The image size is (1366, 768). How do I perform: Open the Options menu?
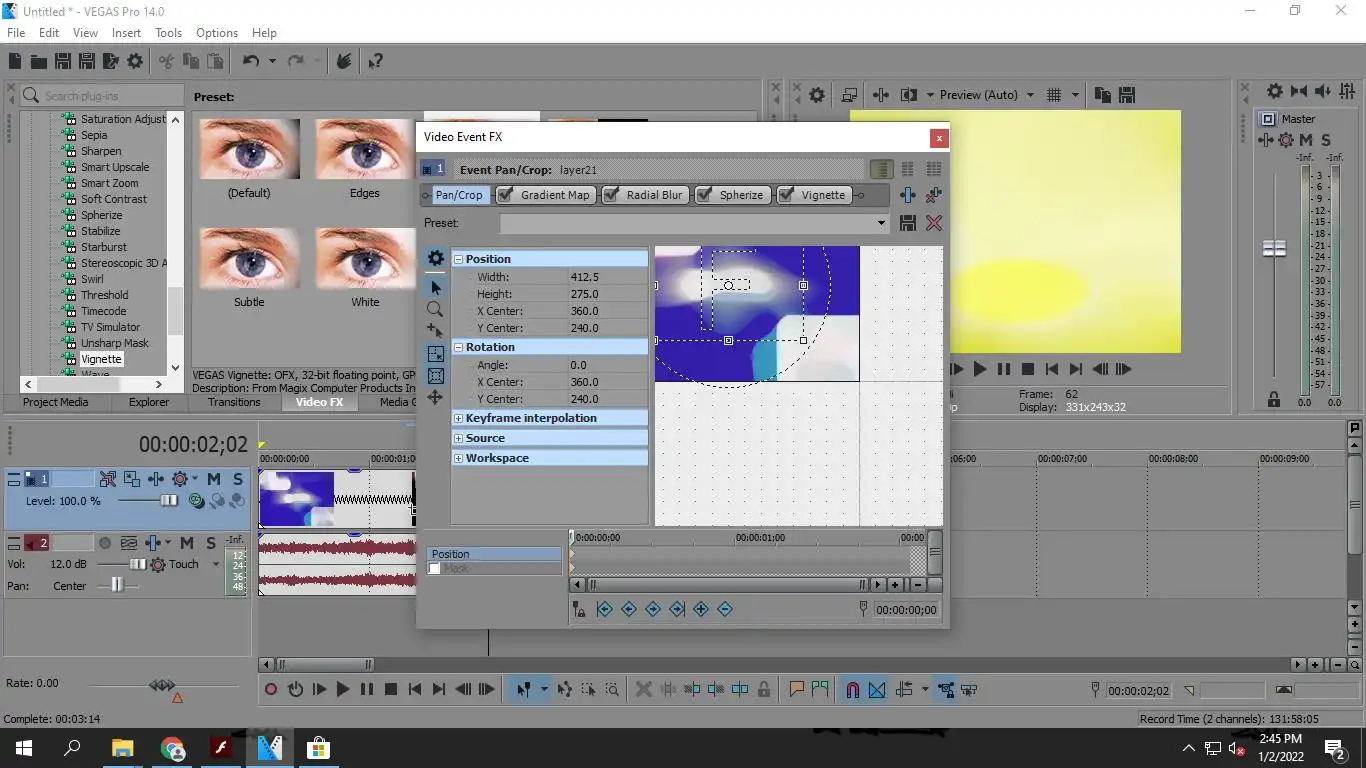217,33
